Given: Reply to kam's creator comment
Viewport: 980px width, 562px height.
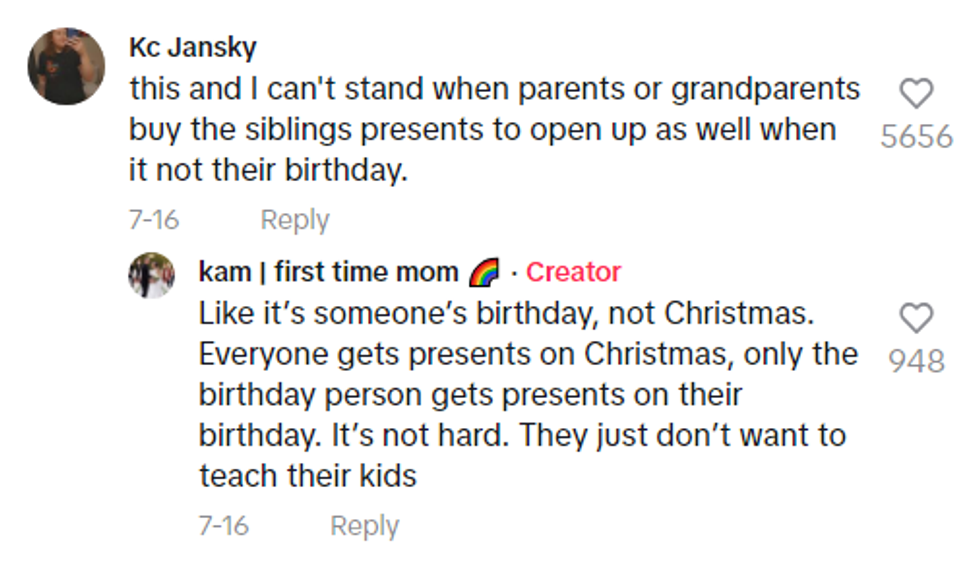Looking at the screenshot, I should 364,526.
